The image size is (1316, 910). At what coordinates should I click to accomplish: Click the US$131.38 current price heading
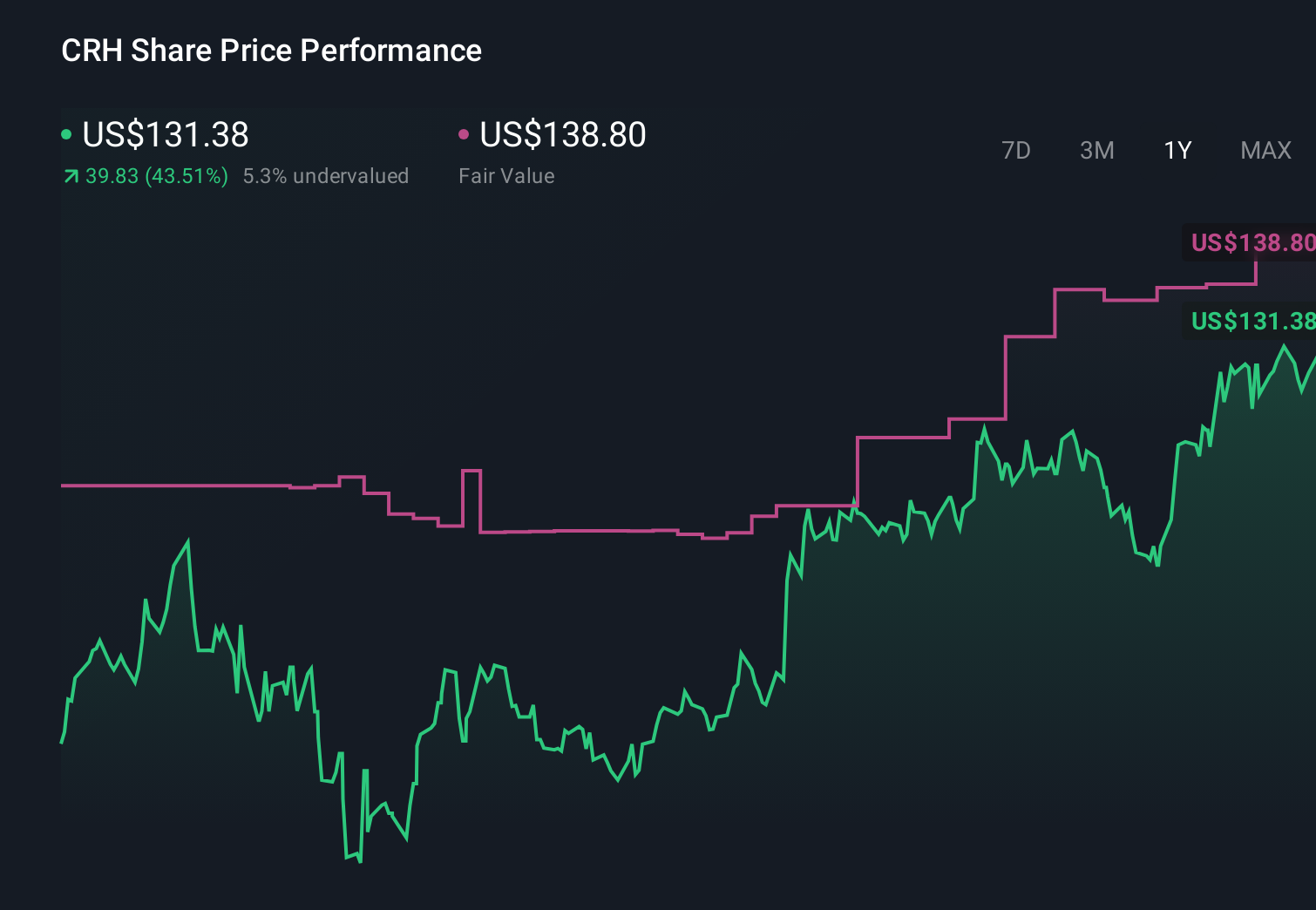pyautogui.click(x=166, y=135)
